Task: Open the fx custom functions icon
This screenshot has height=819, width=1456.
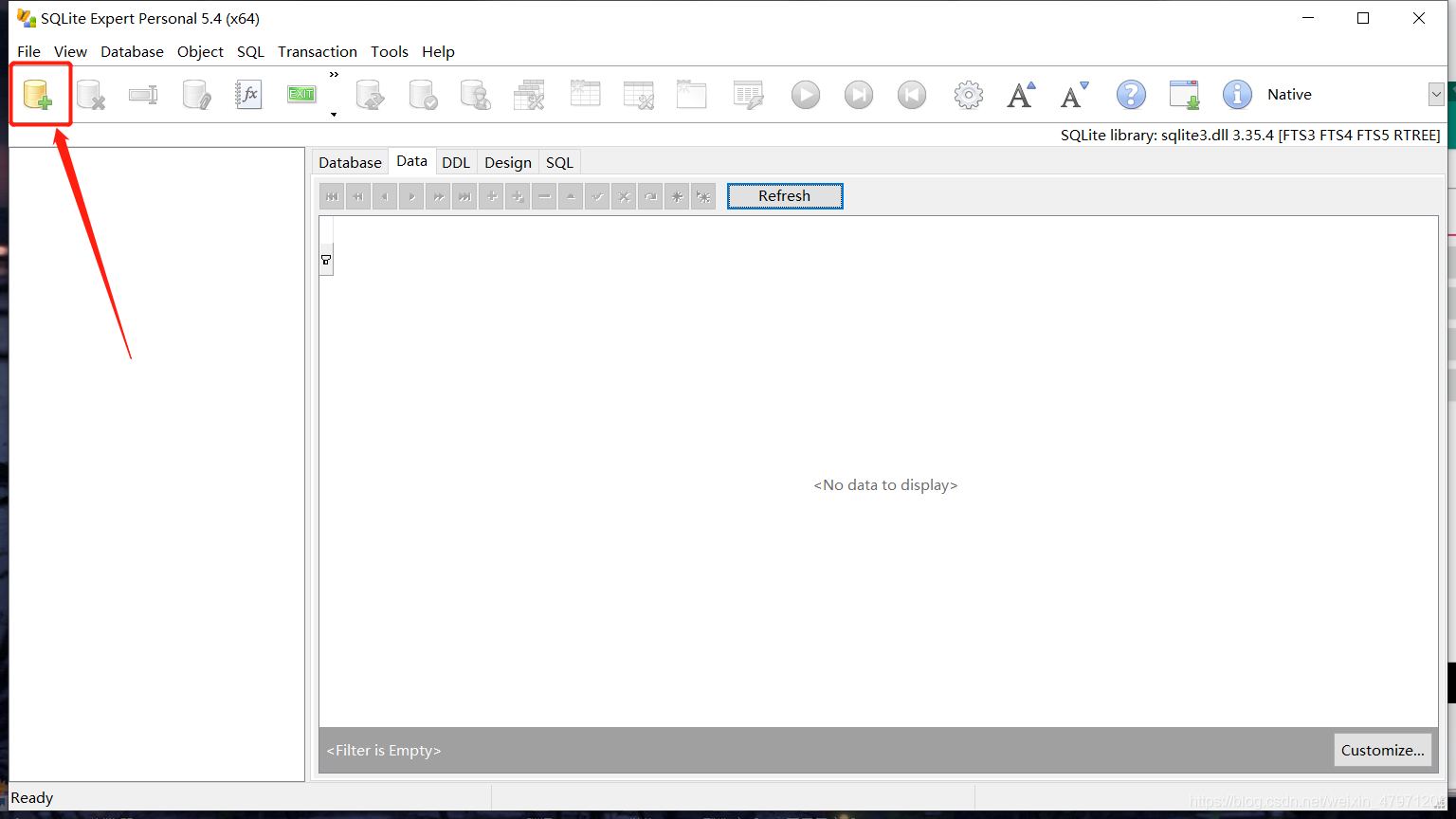Action: point(248,95)
